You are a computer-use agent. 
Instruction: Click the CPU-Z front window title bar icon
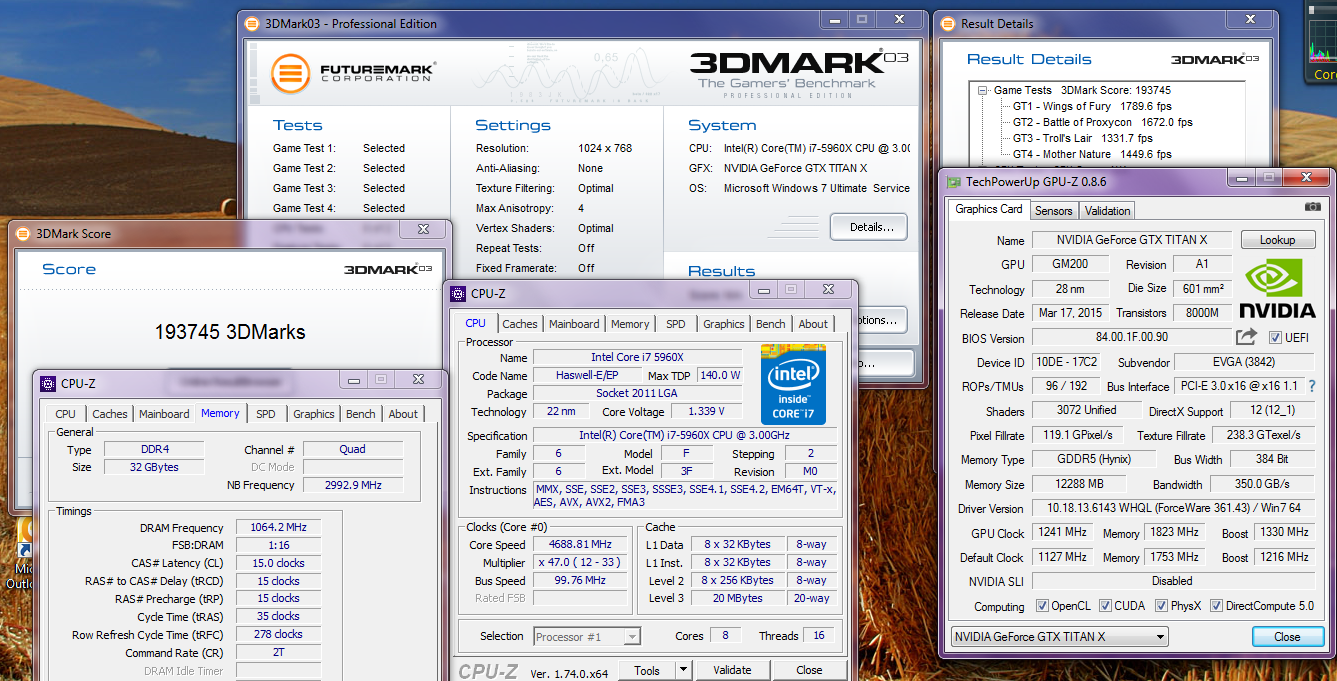click(458, 294)
